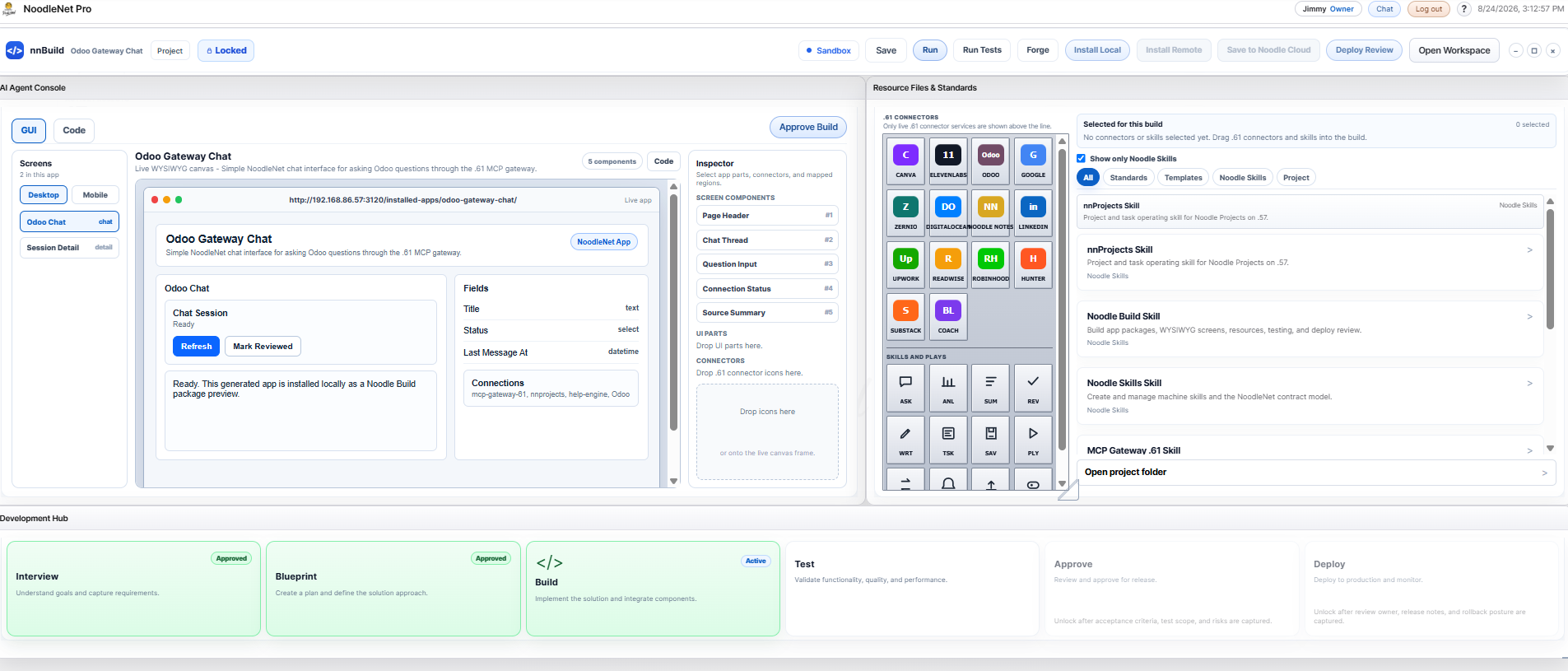Select the Canva connector icon

click(905, 161)
